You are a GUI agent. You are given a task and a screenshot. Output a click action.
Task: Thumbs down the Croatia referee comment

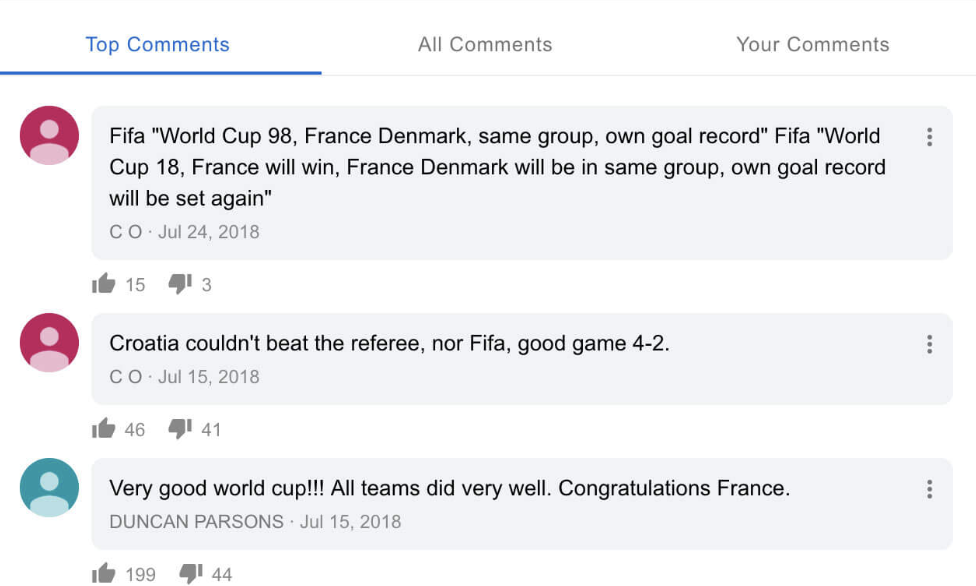click(x=180, y=428)
